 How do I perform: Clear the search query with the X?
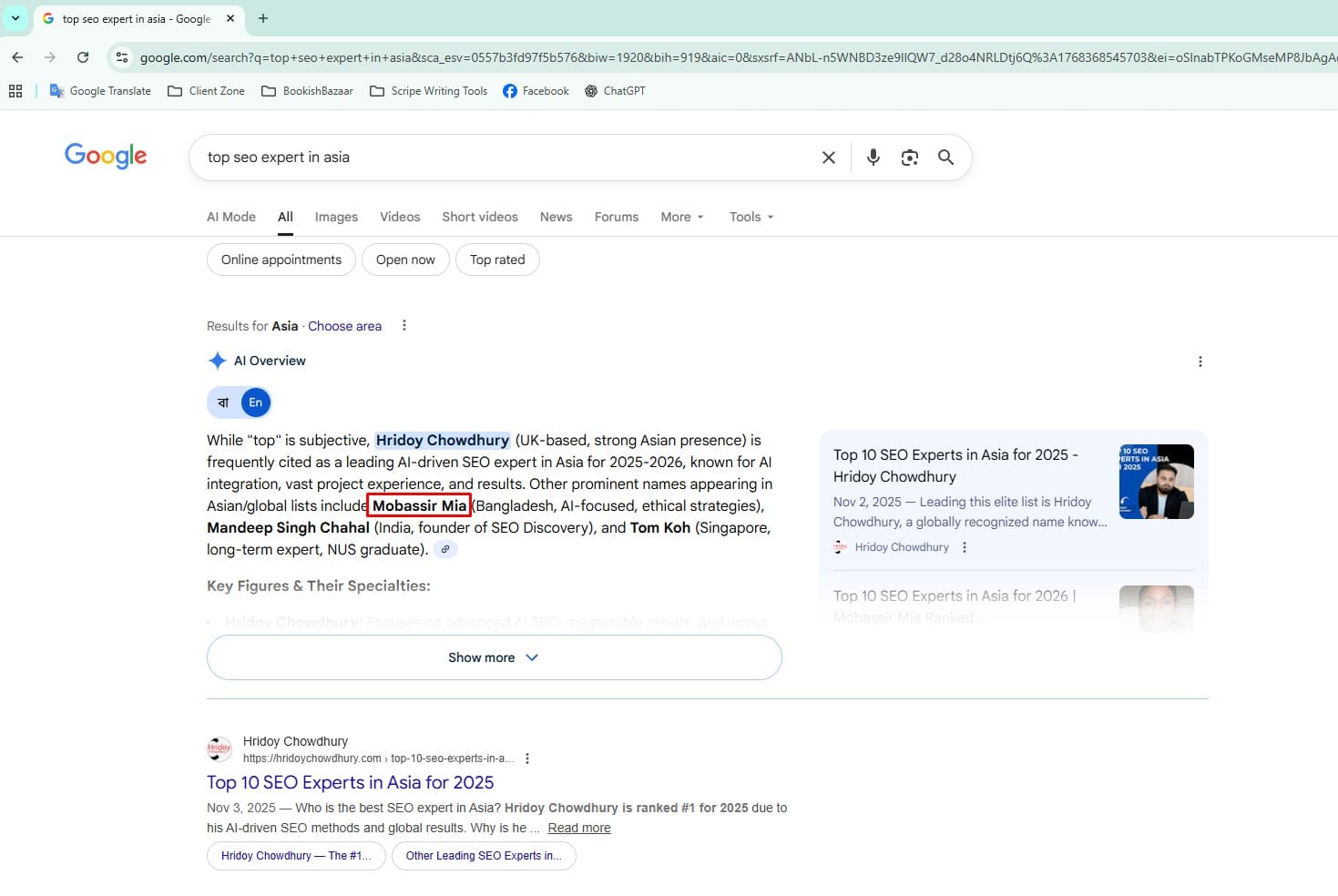[827, 157]
